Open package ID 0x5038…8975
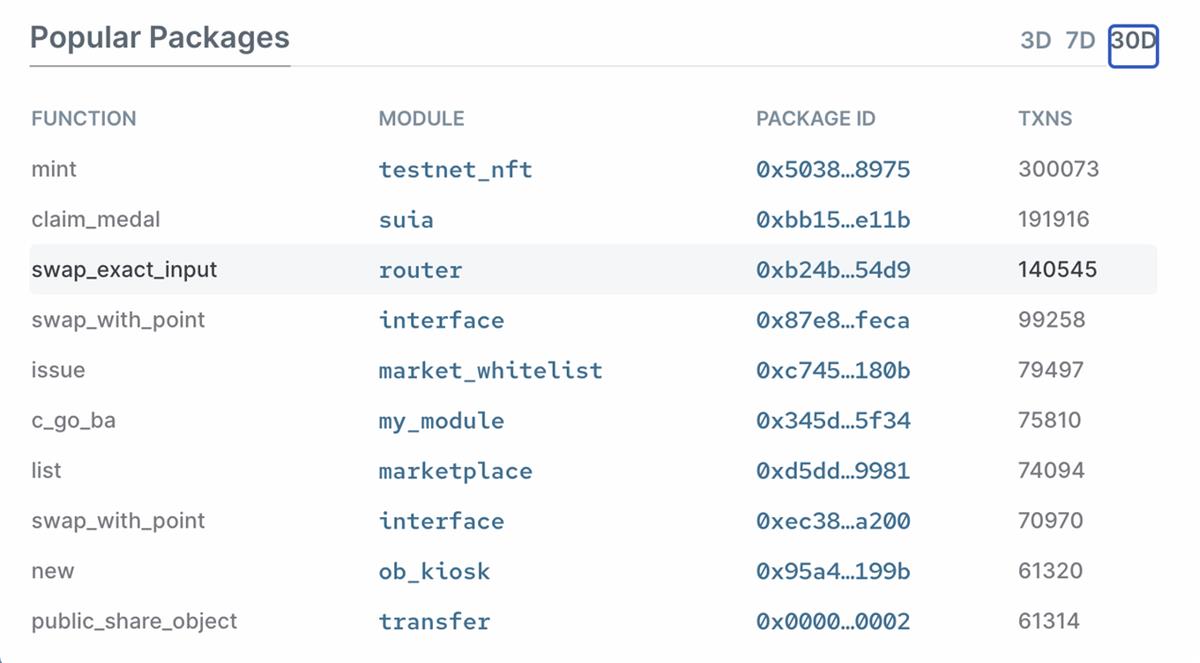 coord(833,170)
